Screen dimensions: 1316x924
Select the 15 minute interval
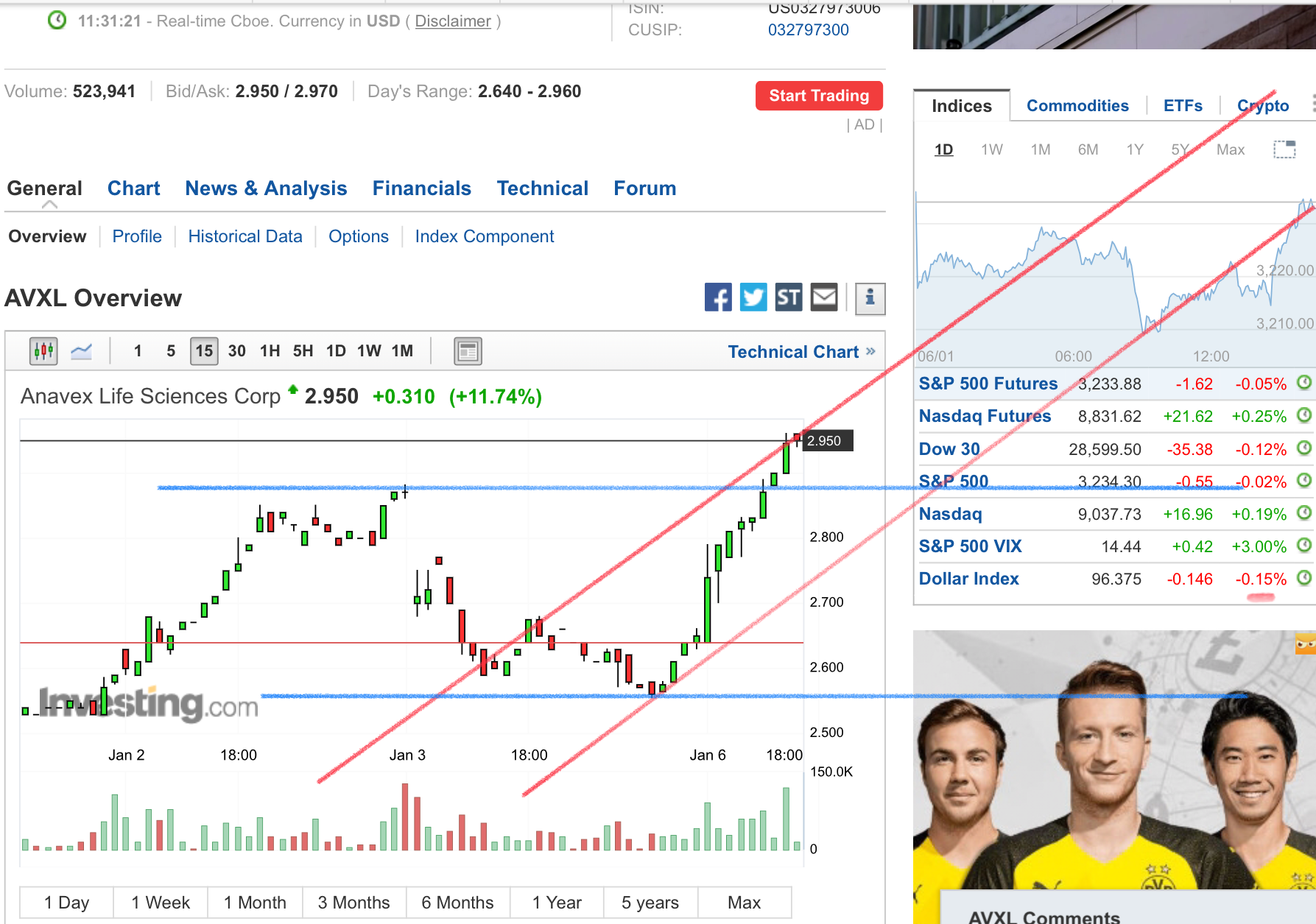click(204, 351)
